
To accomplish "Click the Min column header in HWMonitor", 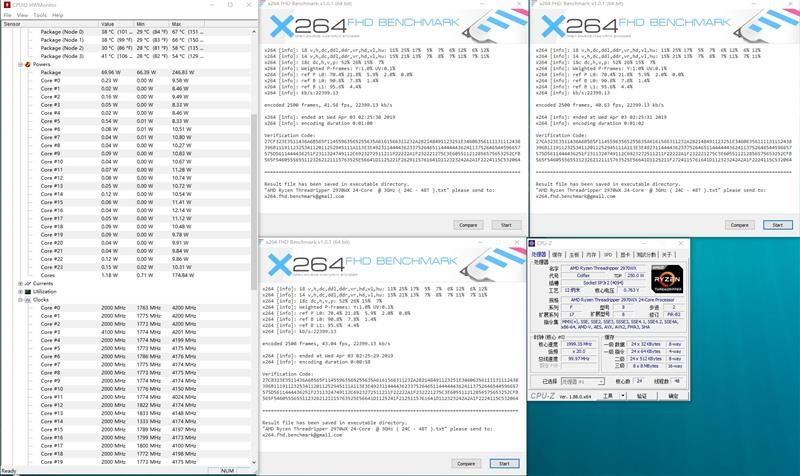I will click(x=151, y=24).
